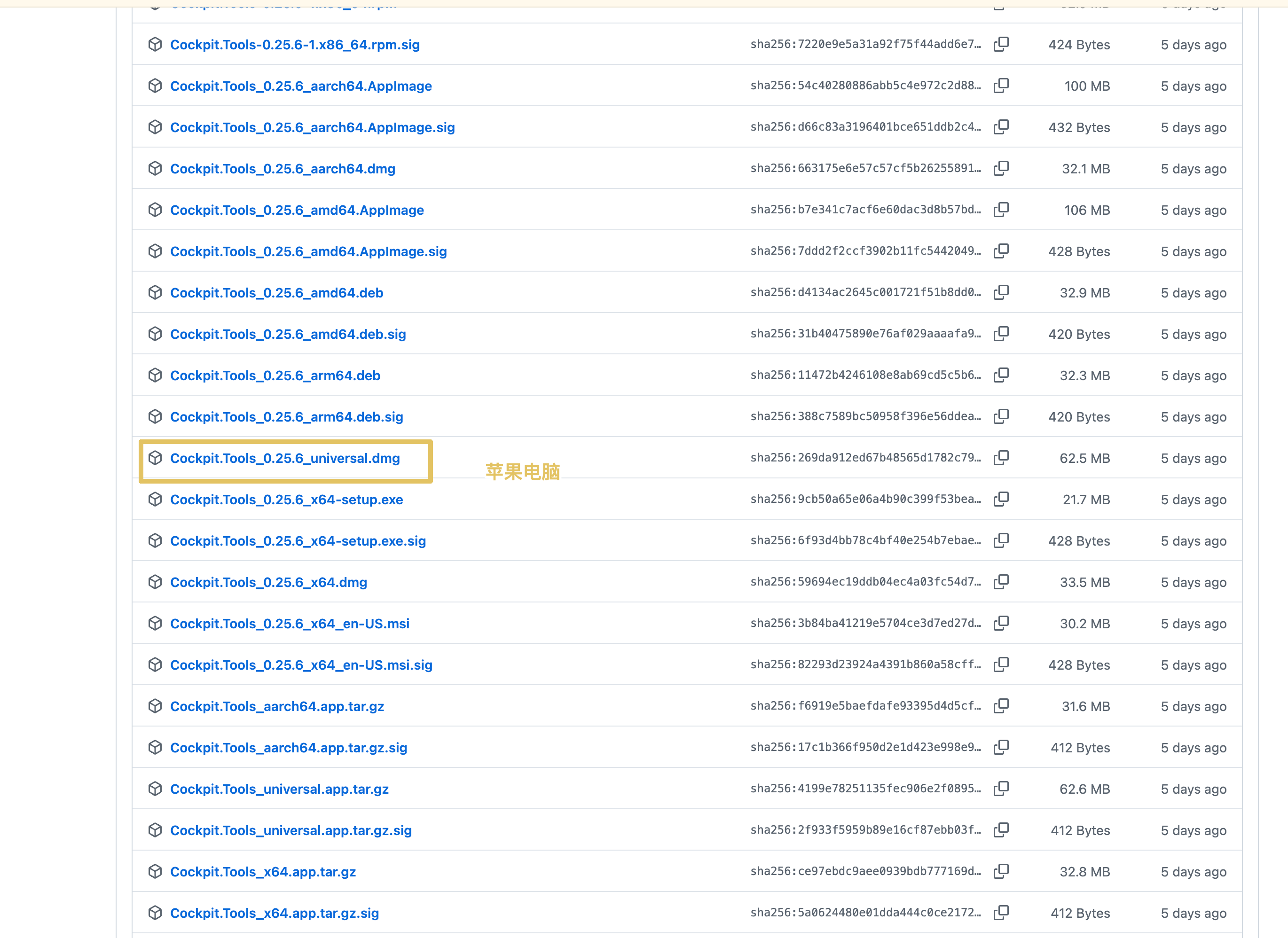Open Cockpit.Tools-0.25.6-1.x86_64.rpm.sig link

coord(295,45)
